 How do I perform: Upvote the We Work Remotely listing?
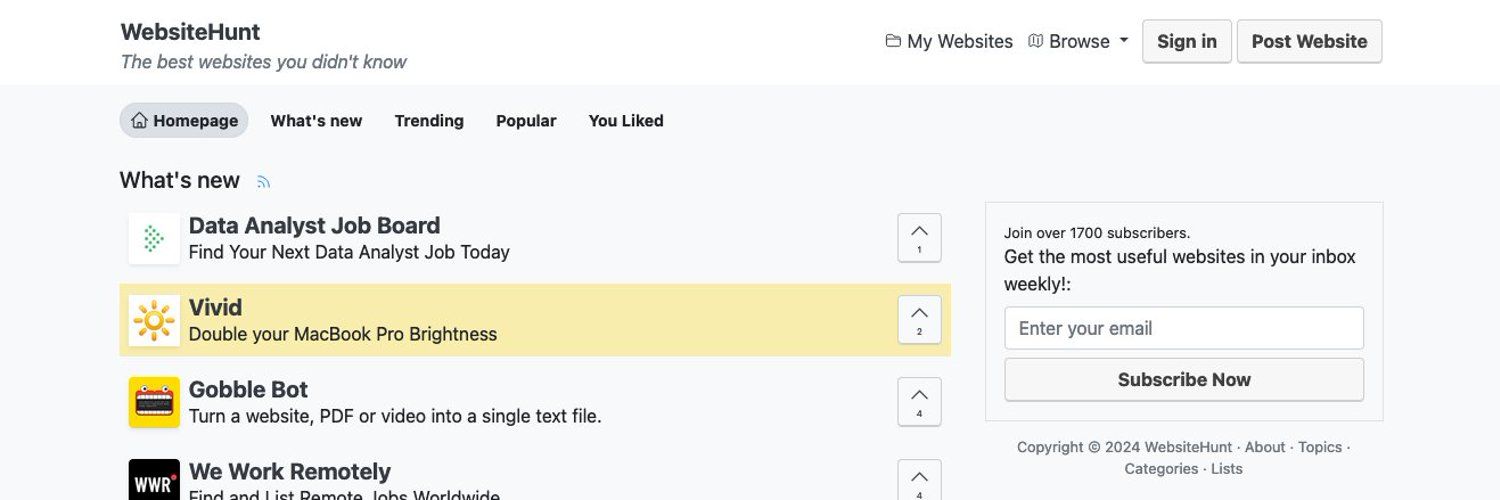point(919,480)
